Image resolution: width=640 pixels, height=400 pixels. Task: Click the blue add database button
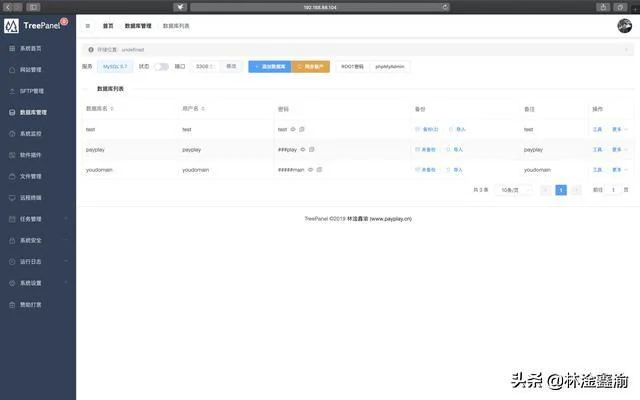[270, 67]
